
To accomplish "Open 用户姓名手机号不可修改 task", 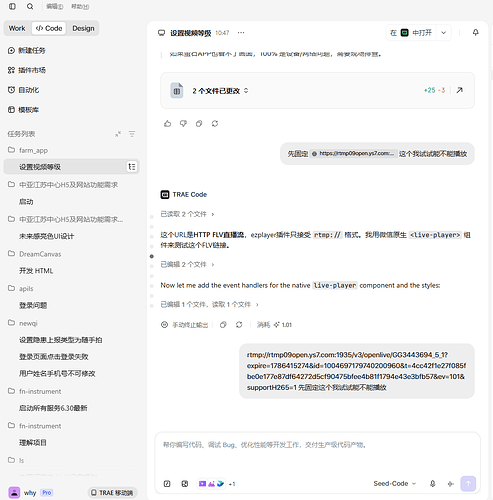I will pyautogui.click(x=57, y=374).
